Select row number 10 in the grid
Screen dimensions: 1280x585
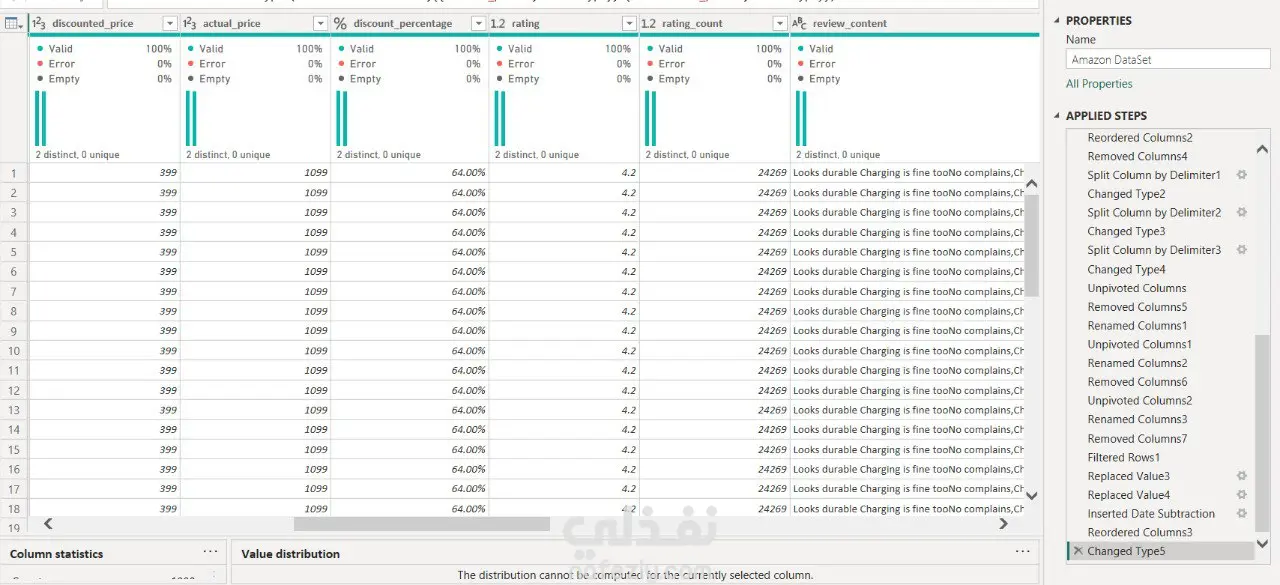click(14, 351)
